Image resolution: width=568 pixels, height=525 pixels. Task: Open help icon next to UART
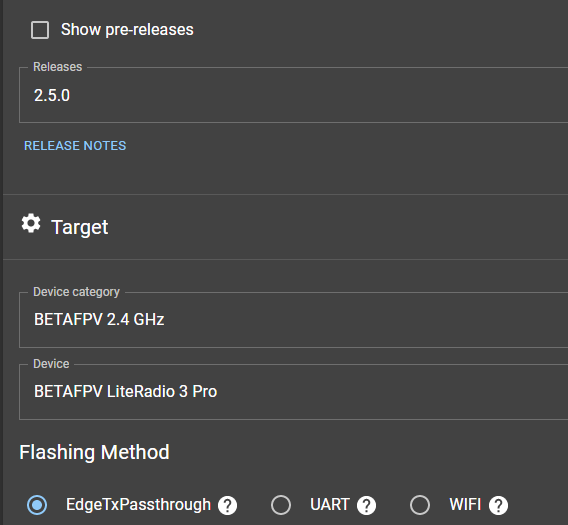(367, 505)
